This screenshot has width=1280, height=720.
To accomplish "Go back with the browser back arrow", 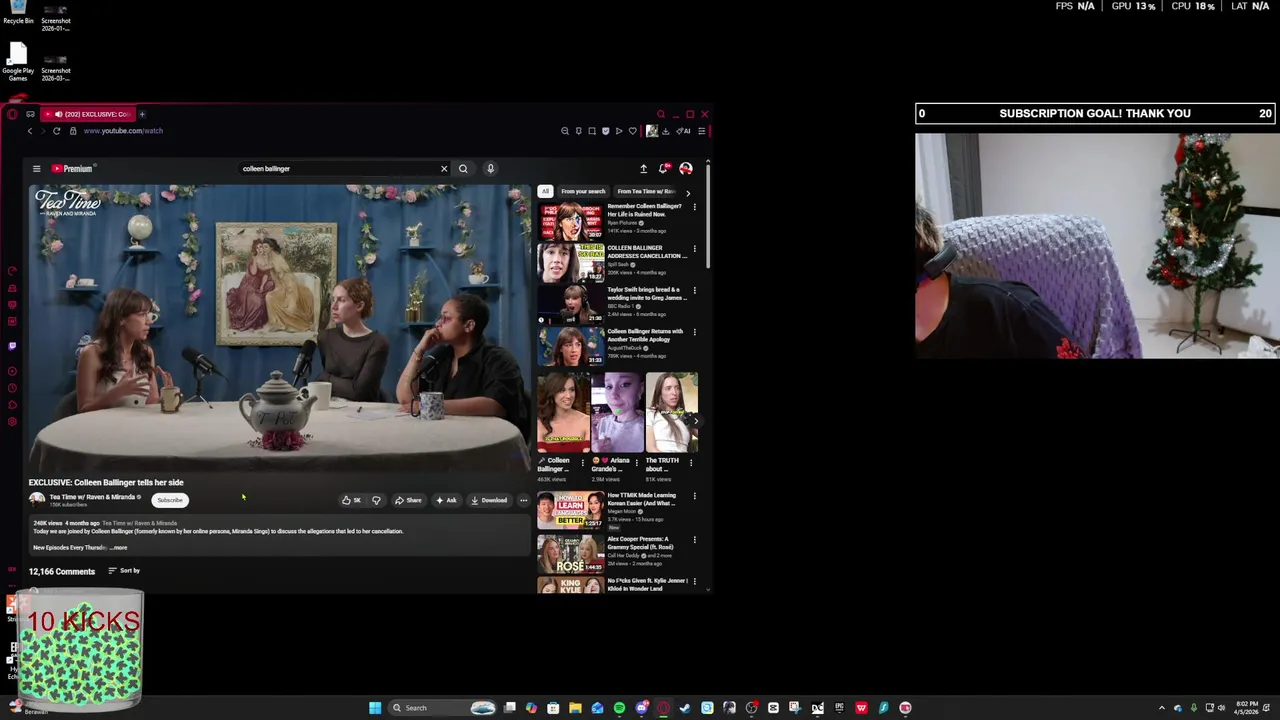I will tap(29, 131).
